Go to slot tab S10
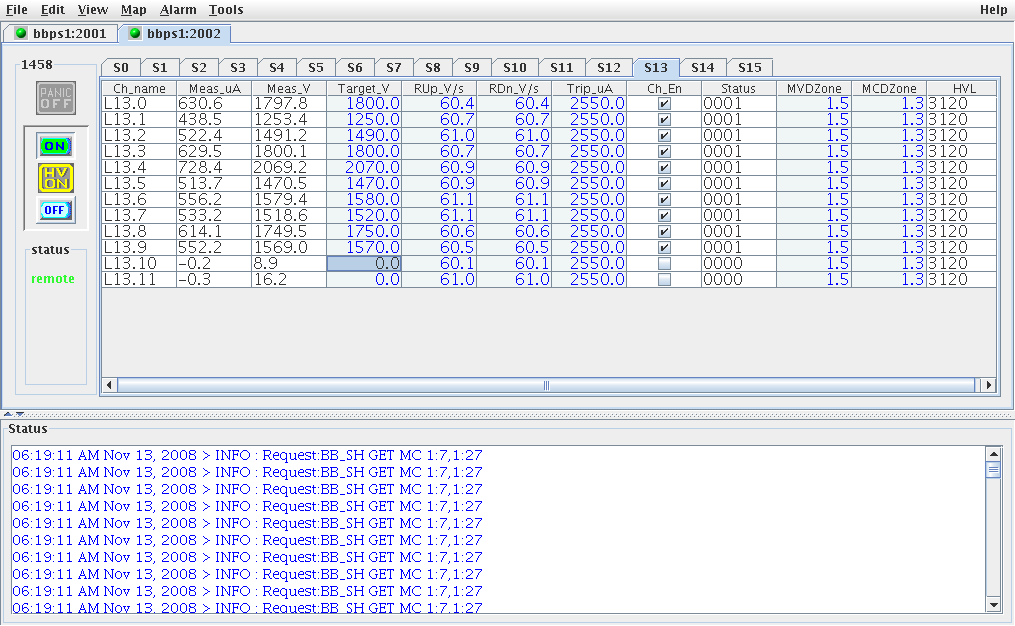Image resolution: width=1015 pixels, height=626 pixels. pyautogui.click(x=515, y=67)
